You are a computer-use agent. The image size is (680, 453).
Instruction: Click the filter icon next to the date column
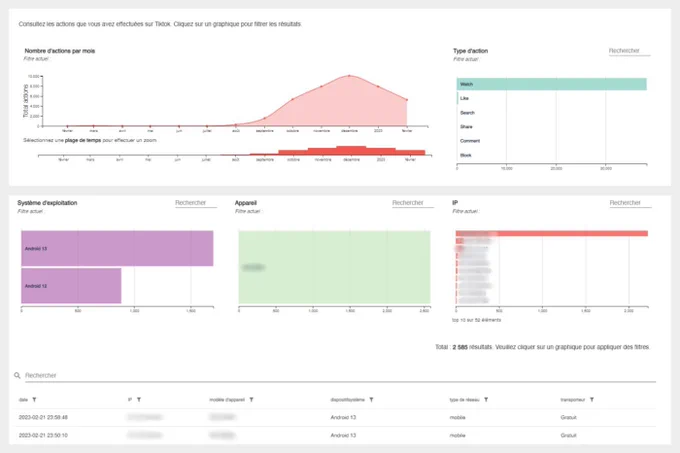pos(34,400)
